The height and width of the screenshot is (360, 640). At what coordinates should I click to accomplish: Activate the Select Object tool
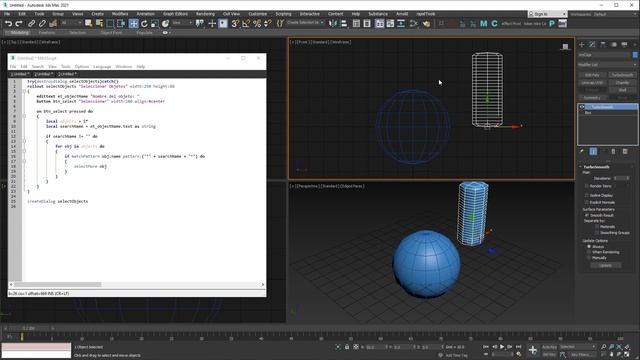point(88,24)
